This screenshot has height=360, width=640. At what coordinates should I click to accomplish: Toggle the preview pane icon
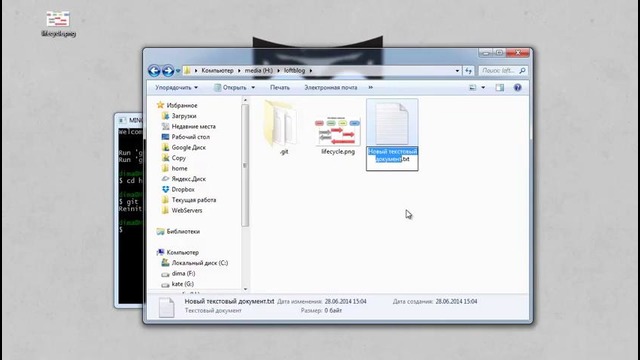click(x=500, y=87)
